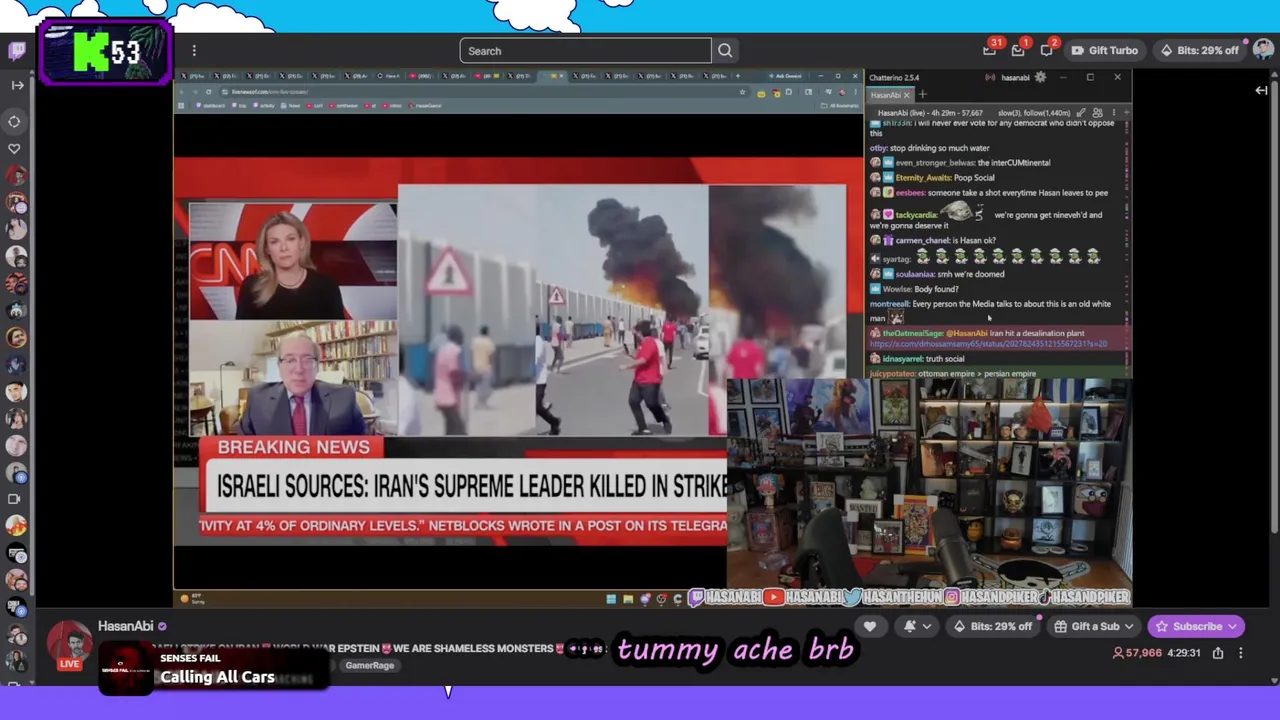Click the follow heart button
The height and width of the screenshot is (720, 1280).
870,626
